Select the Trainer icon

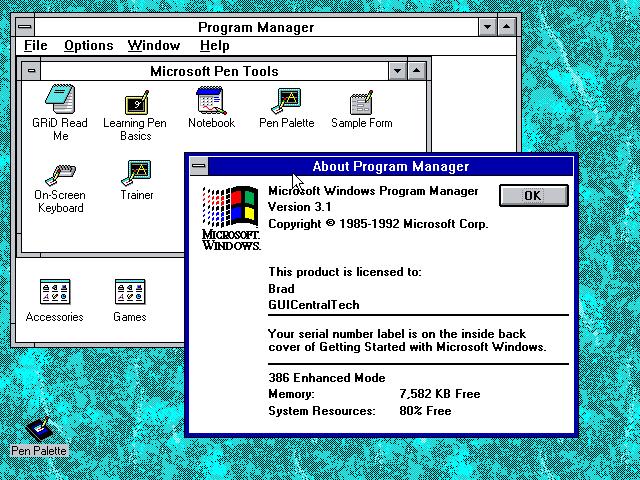(x=136, y=172)
